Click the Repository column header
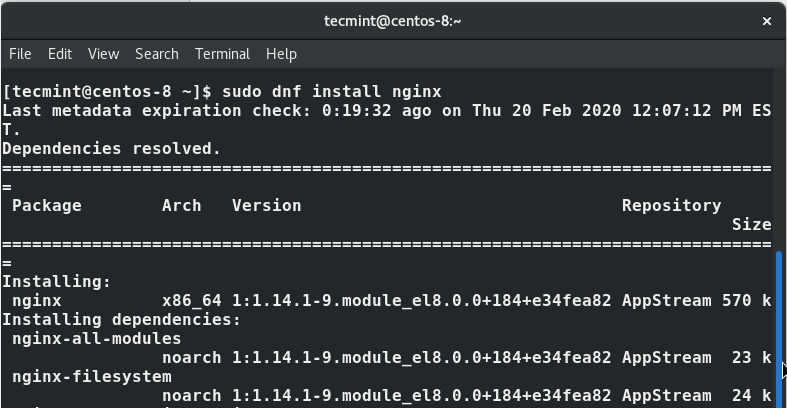Screen dimensions: 787x408 tap(671, 205)
